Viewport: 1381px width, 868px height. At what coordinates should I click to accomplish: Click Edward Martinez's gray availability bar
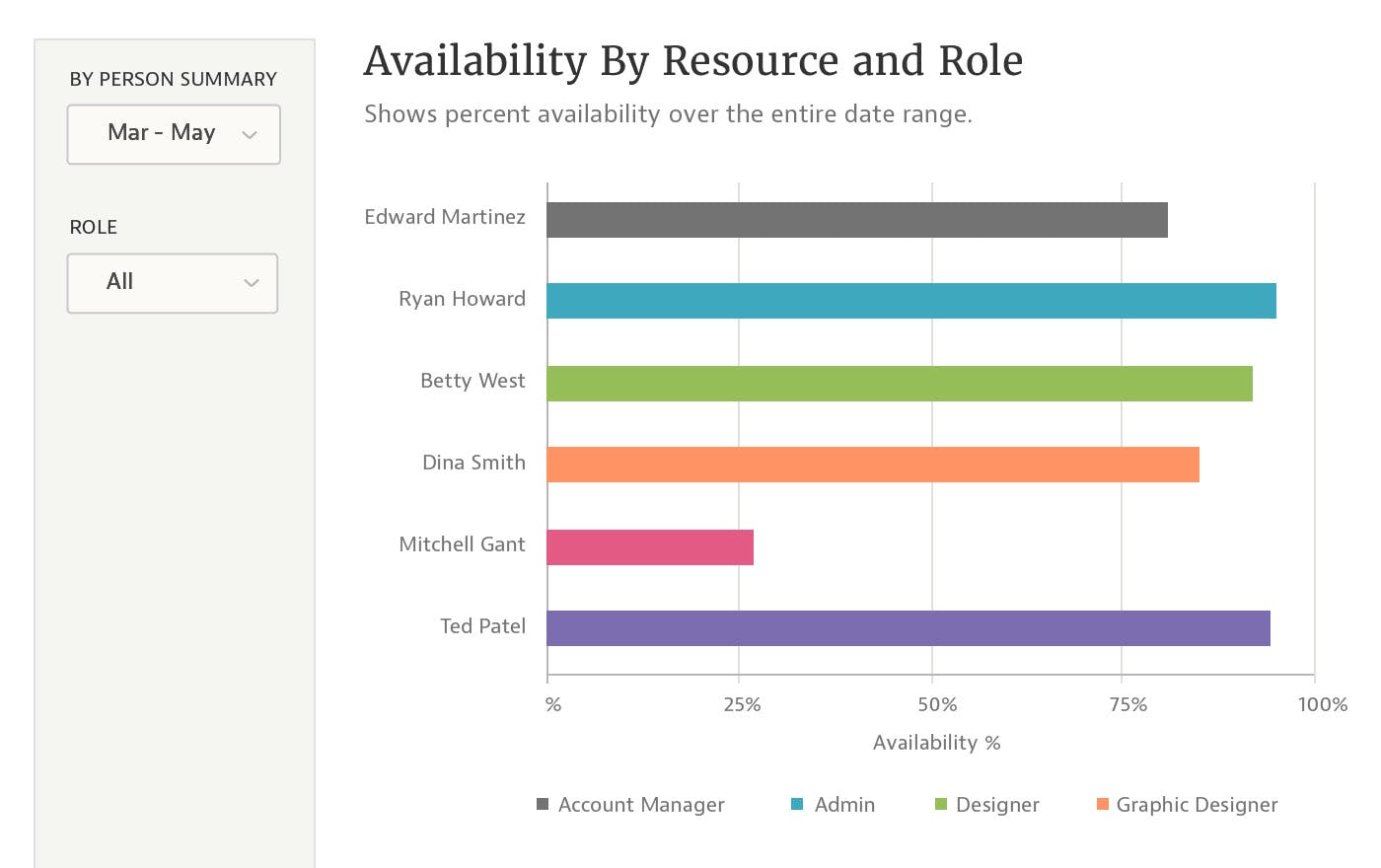pos(856,220)
